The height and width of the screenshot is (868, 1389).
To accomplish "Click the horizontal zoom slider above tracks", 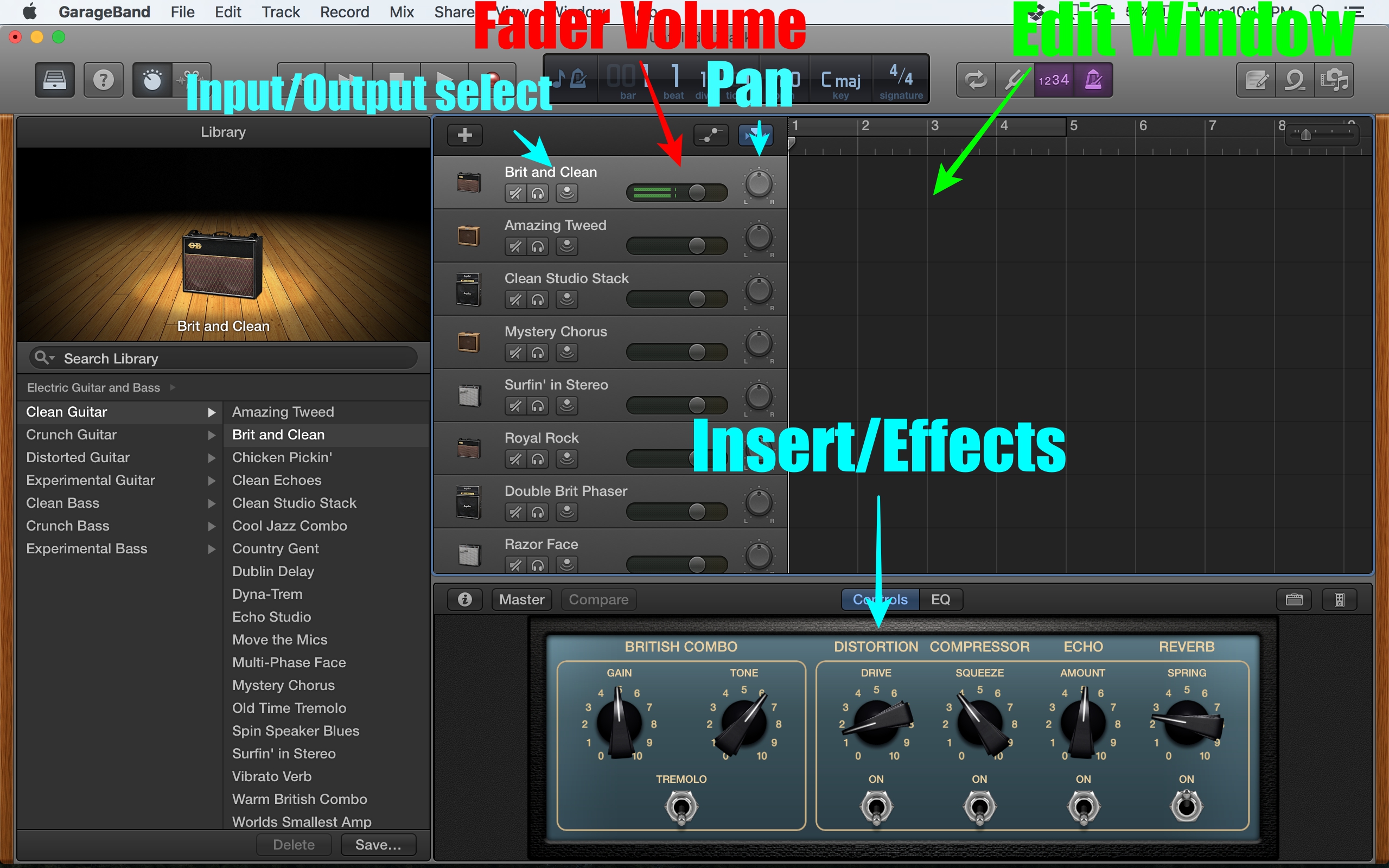I will (1321, 135).
